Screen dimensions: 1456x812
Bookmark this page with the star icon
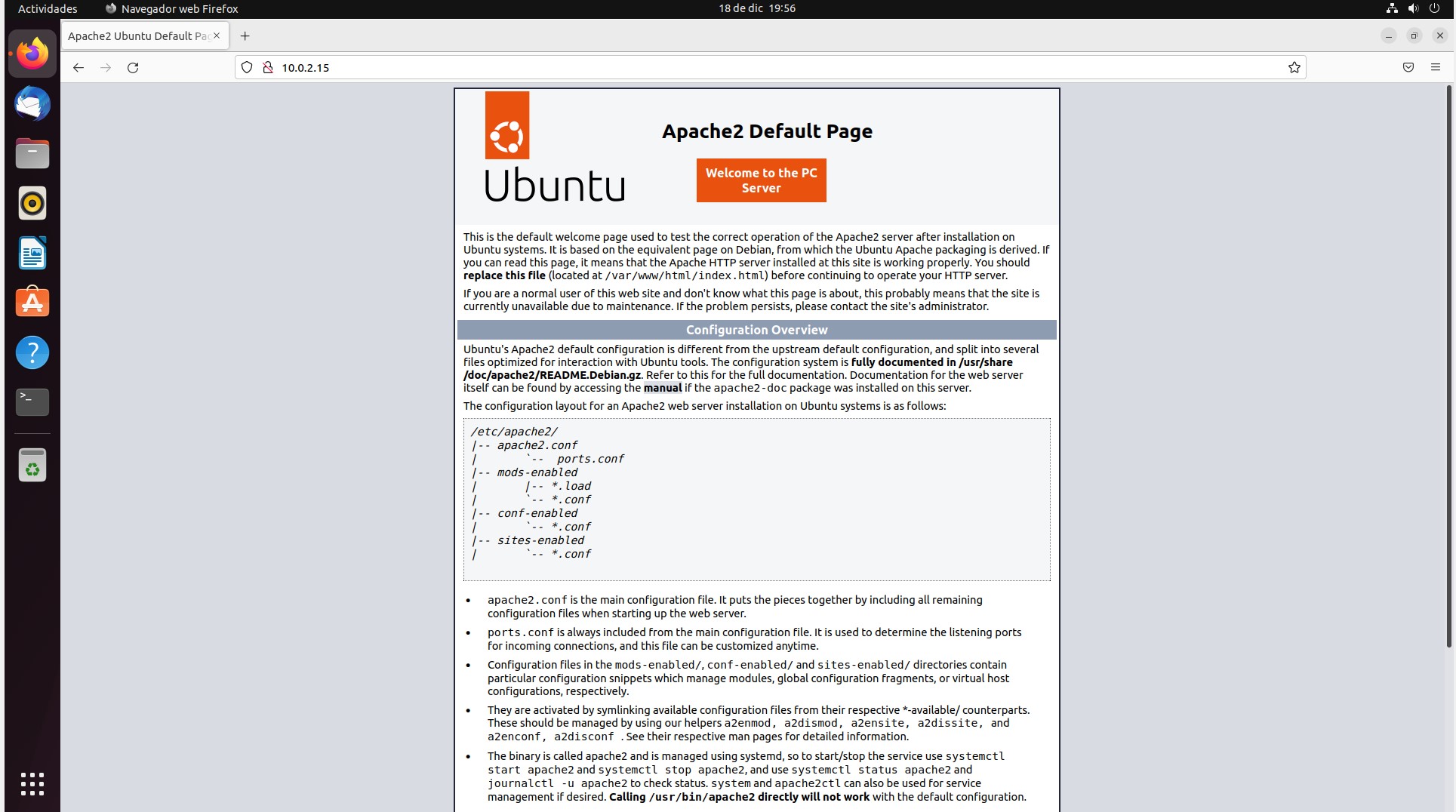click(1294, 67)
